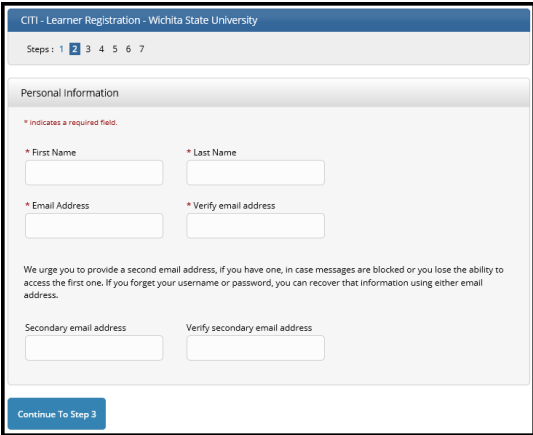This screenshot has height=435, width=533.
Task: Click Continue To Step 3 button
Action: click(57, 414)
